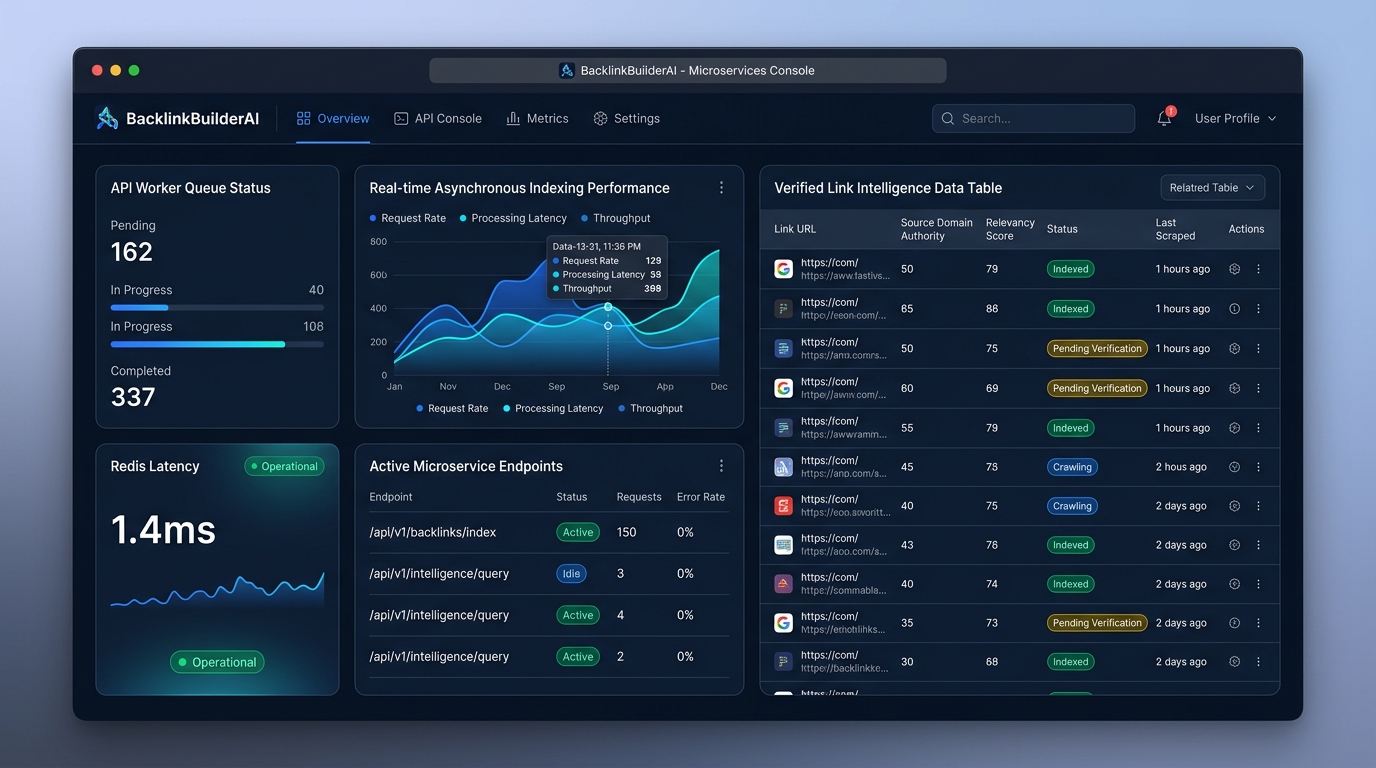Click the magnifier icon in the search box

pos(948,118)
